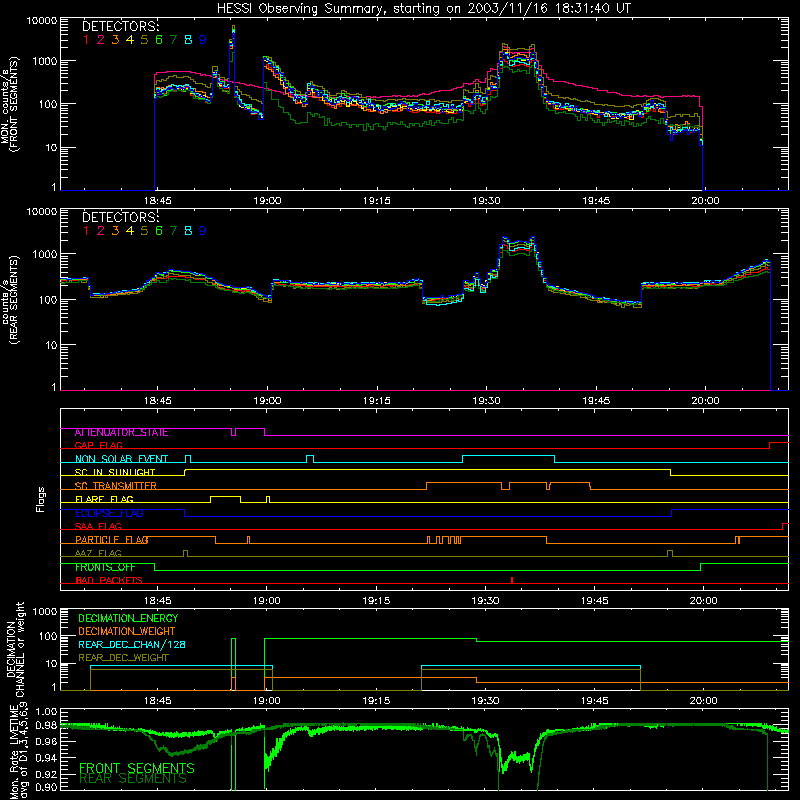Click the DECIMATION_WEIGHT legend entry
Image resolution: width=800 pixels, height=800 pixels.
tap(127, 631)
